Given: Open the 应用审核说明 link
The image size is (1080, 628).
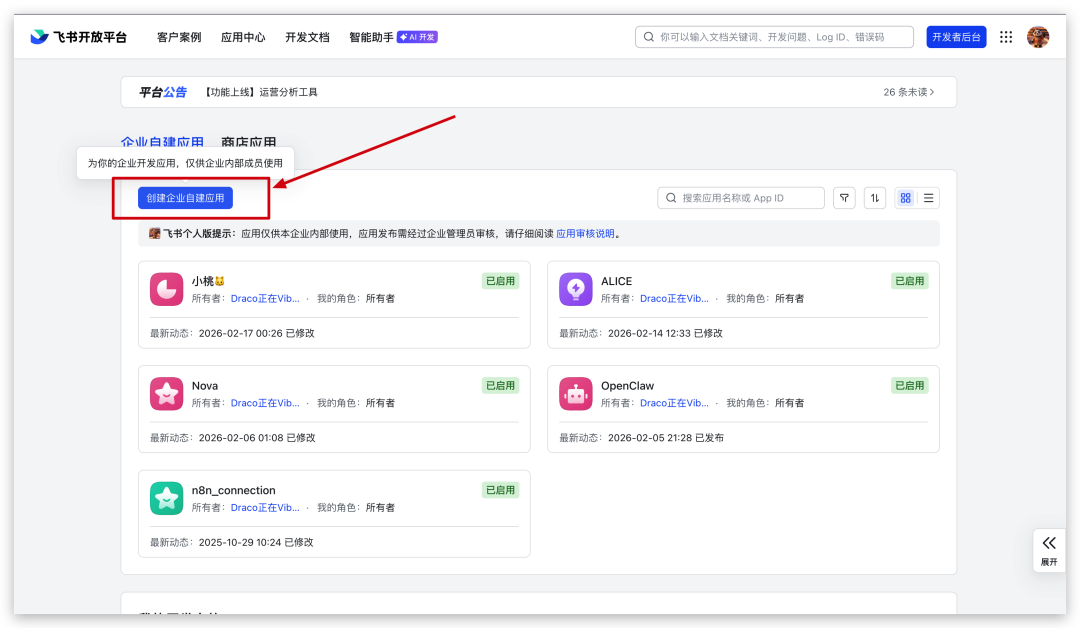Looking at the screenshot, I should (585, 234).
